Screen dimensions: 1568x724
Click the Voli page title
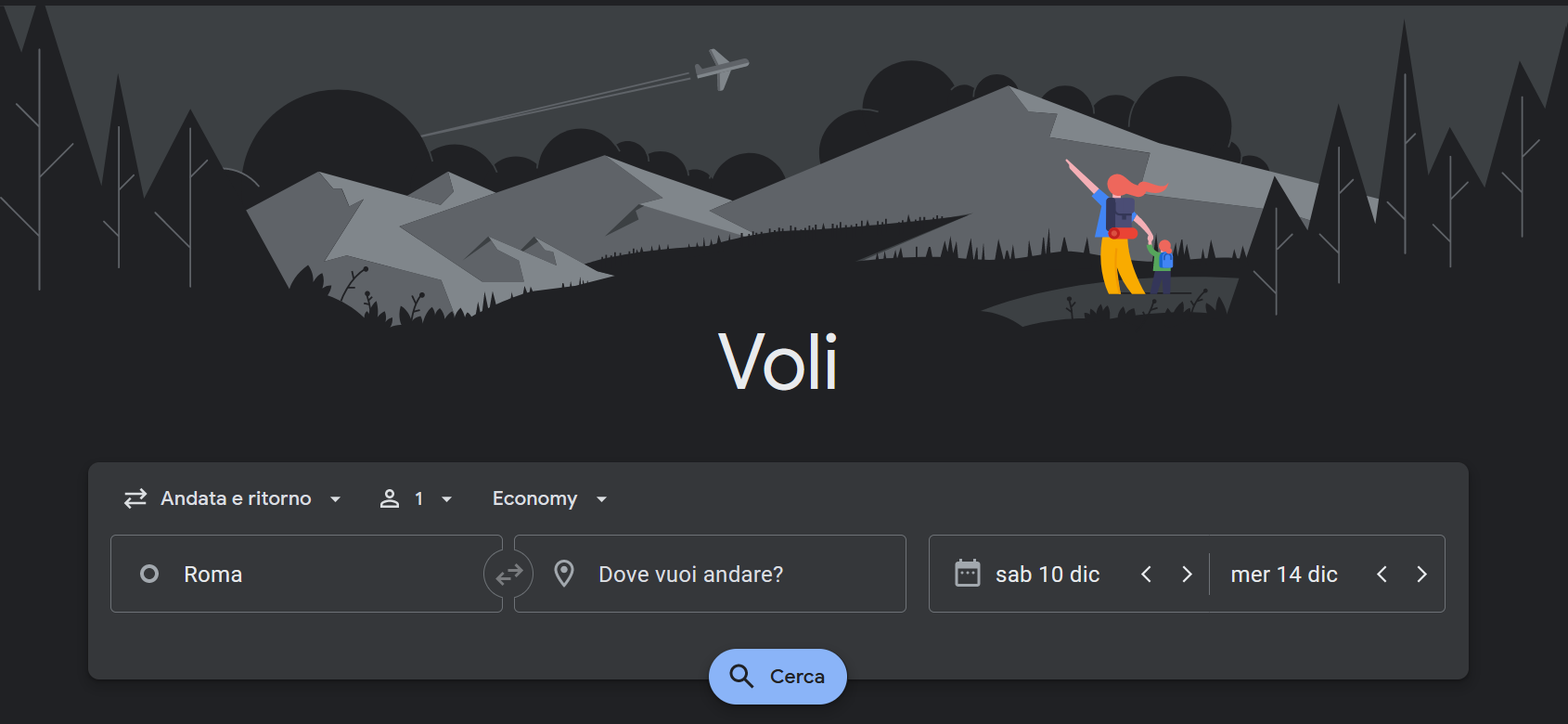778,362
